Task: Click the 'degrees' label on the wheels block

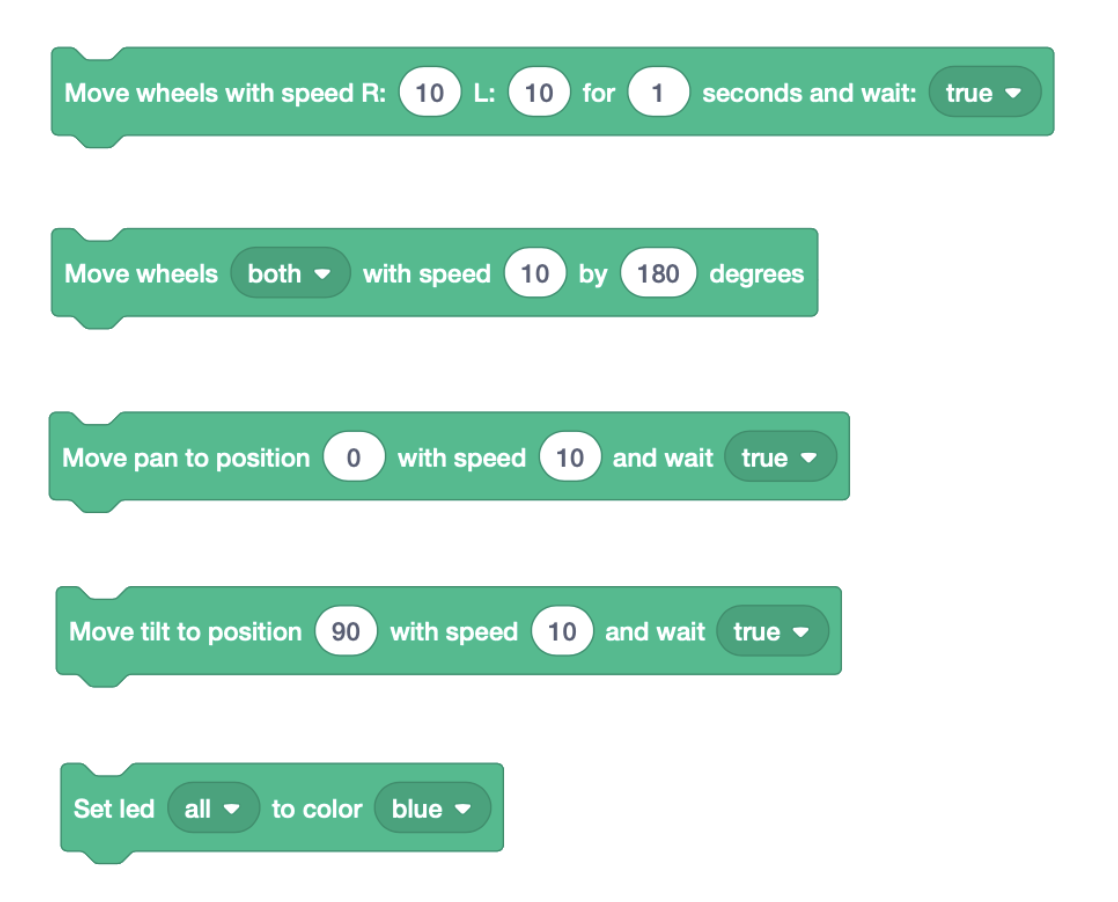Action: [756, 274]
